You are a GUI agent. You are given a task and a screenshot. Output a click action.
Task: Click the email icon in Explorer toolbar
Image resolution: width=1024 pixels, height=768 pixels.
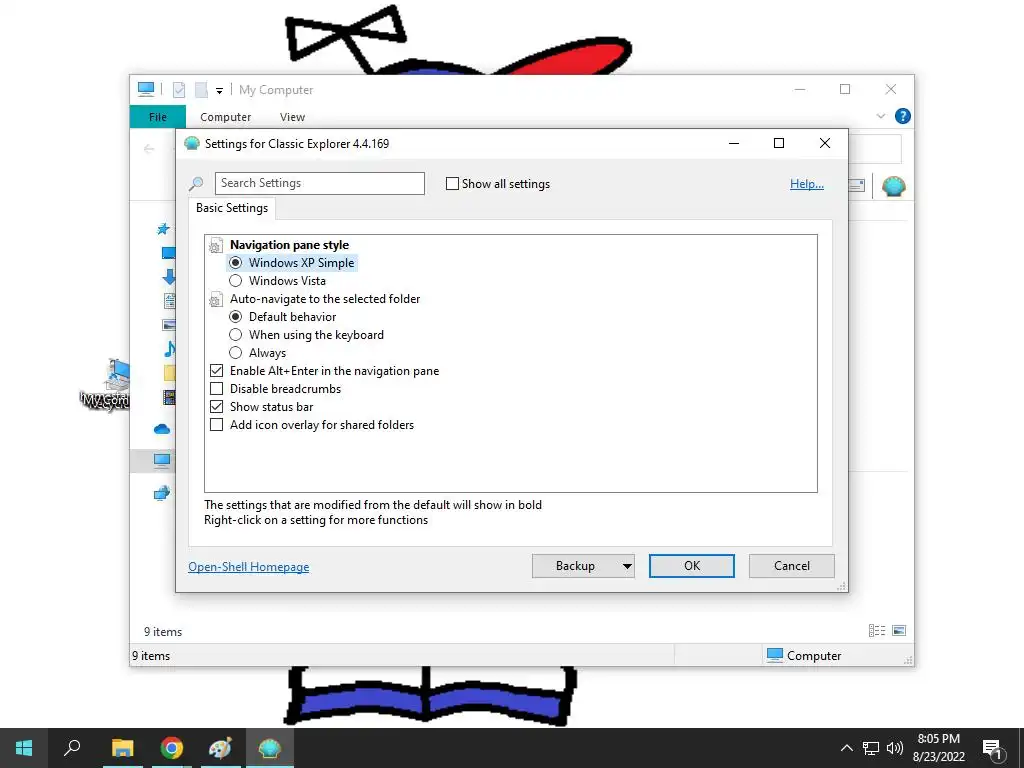(857, 185)
